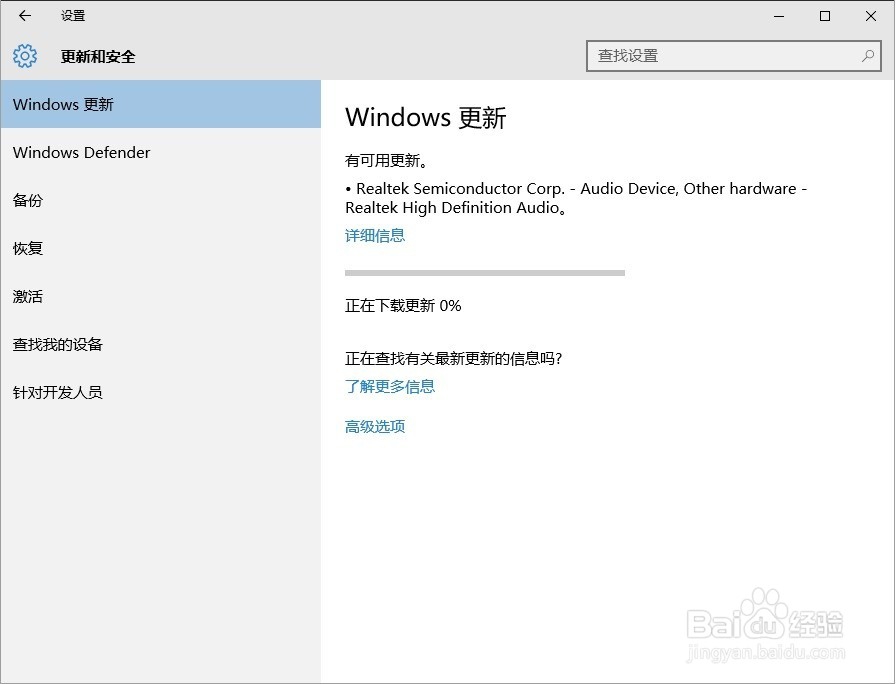Click 正在查找有关最新更新的信息吗 text
896x684 pixels.
[454, 358]
